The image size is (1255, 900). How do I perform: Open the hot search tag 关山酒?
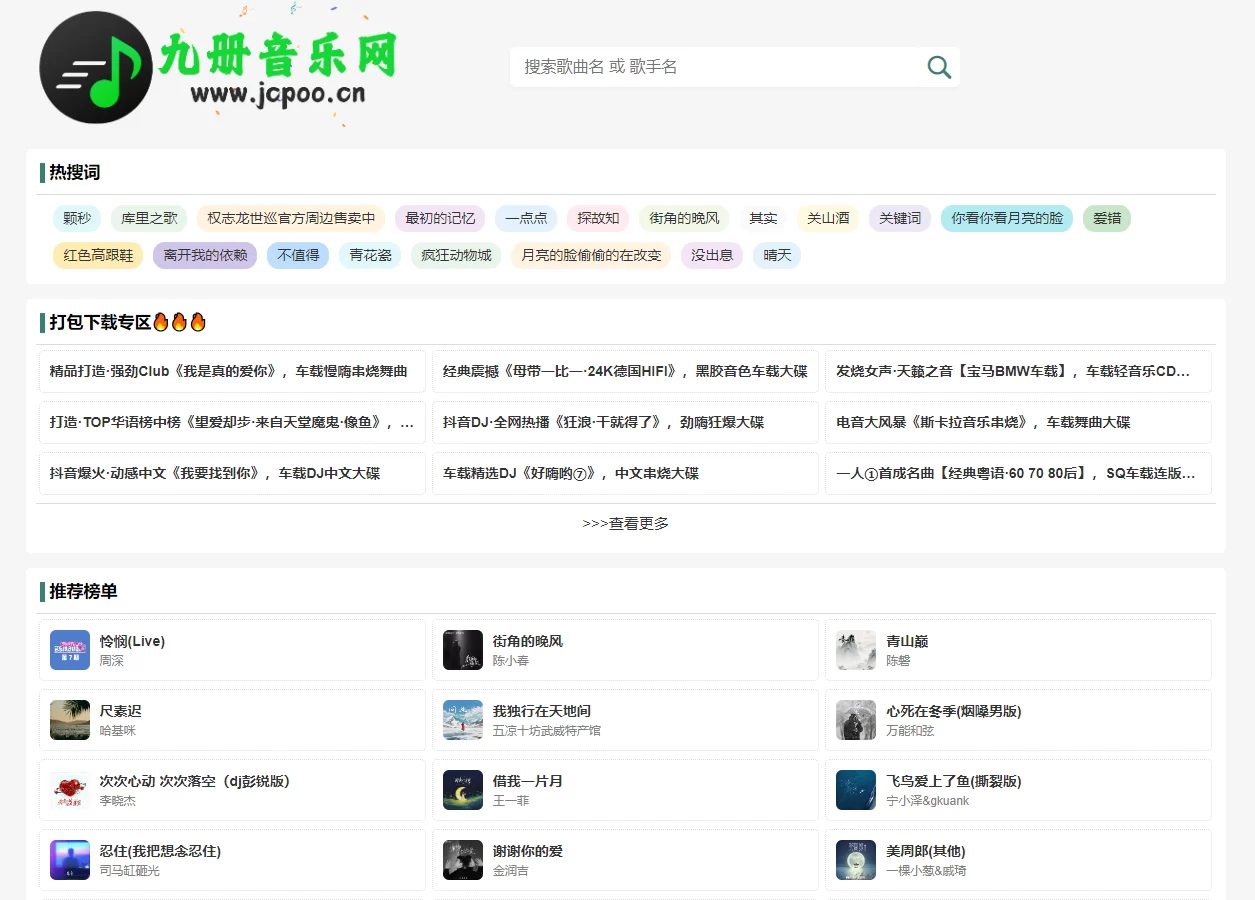tap(827, 218)
